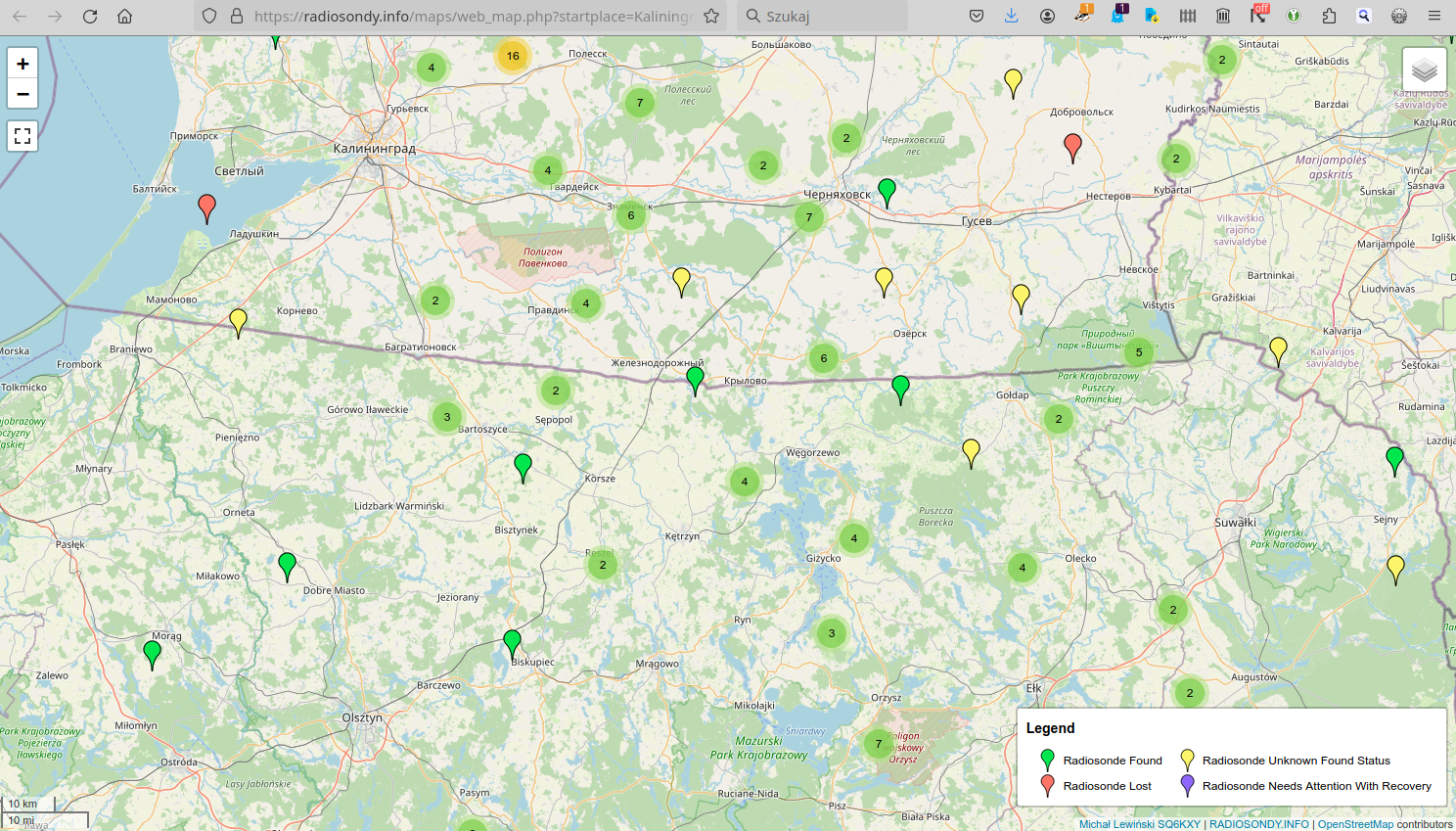
Task: Open the map layers control
Action: point(1424,69)
